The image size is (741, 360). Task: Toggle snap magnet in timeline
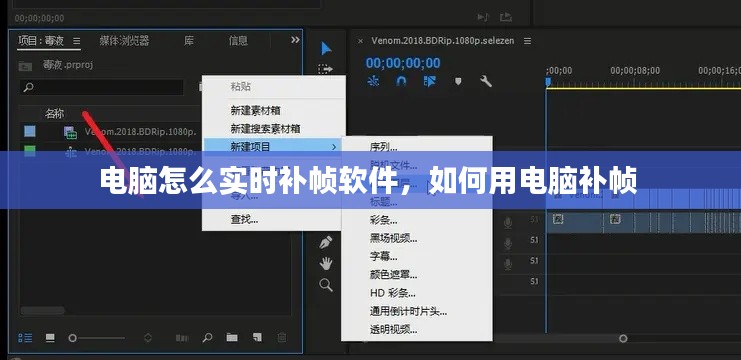pos(401,81)
